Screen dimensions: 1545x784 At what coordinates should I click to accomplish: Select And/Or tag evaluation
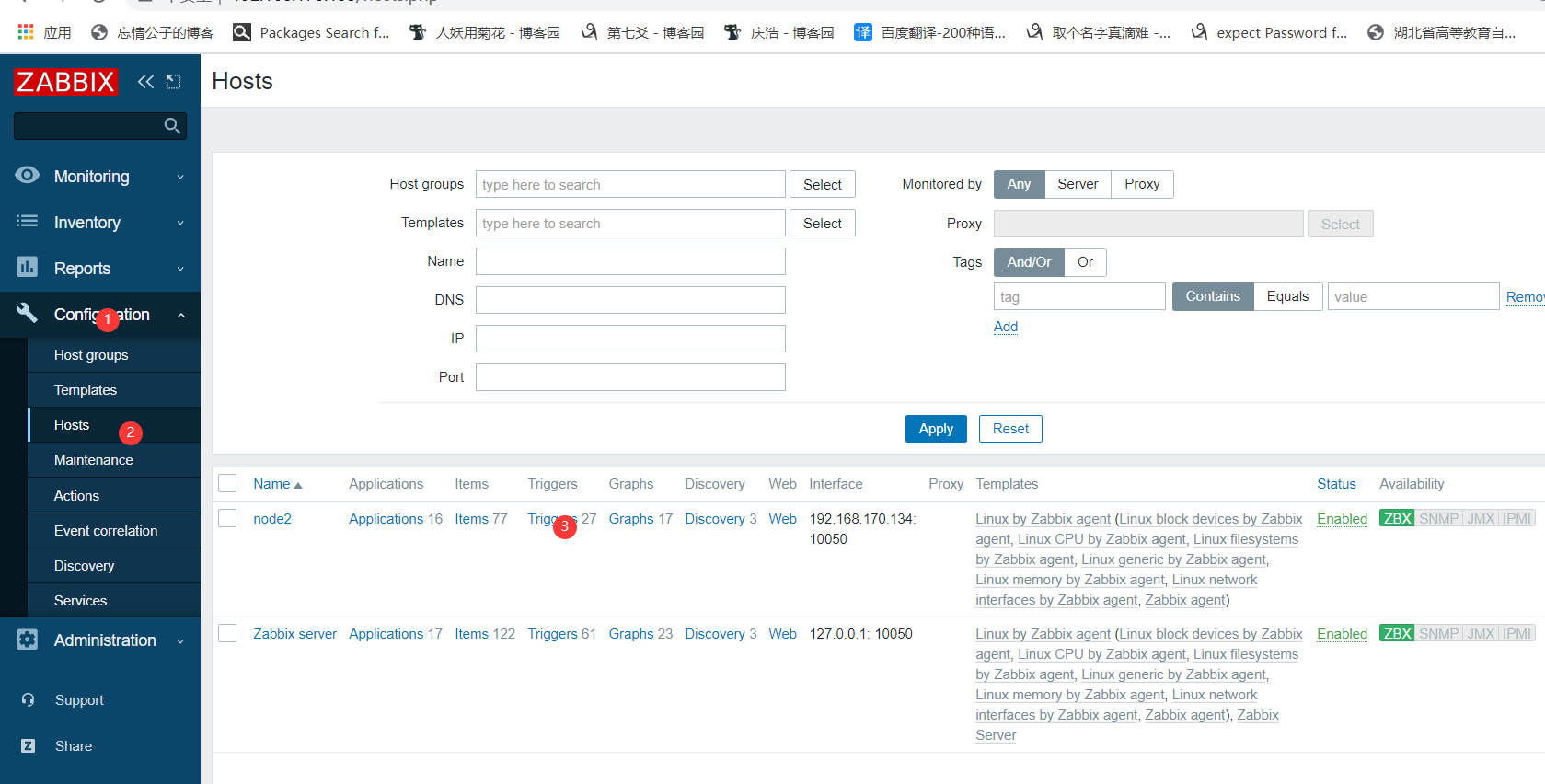[x=1029, y=262]
